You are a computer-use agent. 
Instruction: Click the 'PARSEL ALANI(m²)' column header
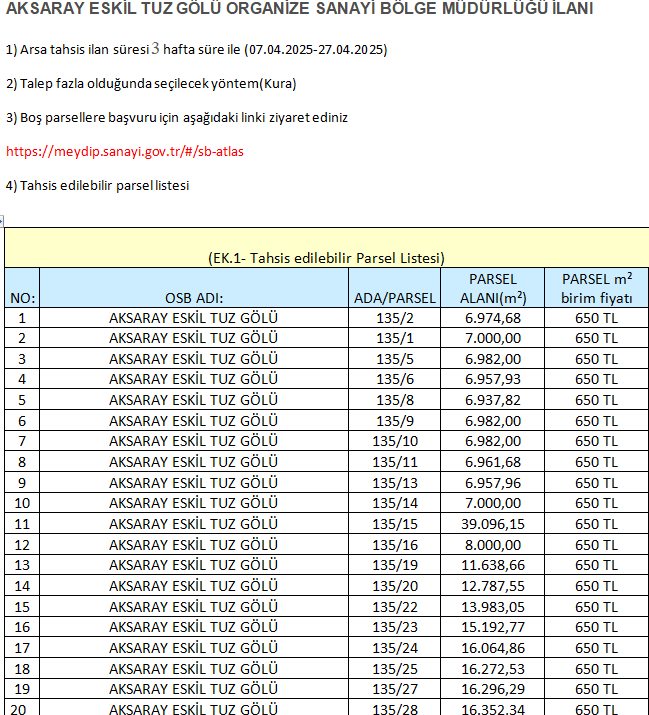tap(492, 288)
